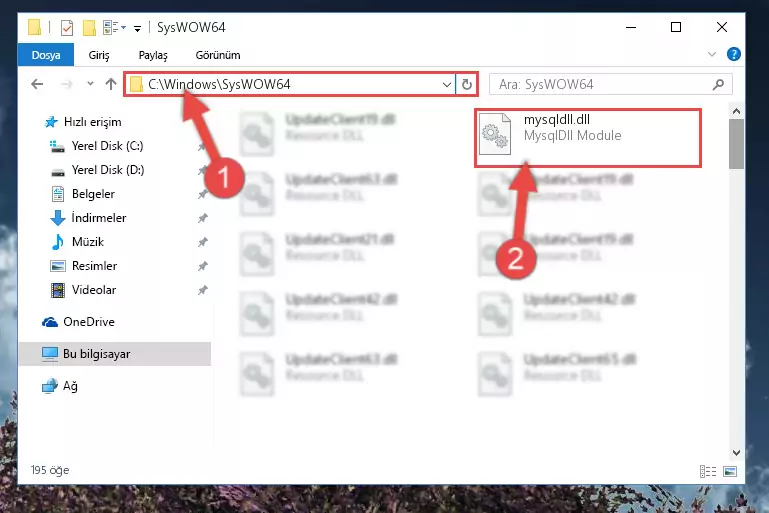Click the New folder icon in the title bar
This screenshot has width=769, height=513.
click(x=89, y=27)
